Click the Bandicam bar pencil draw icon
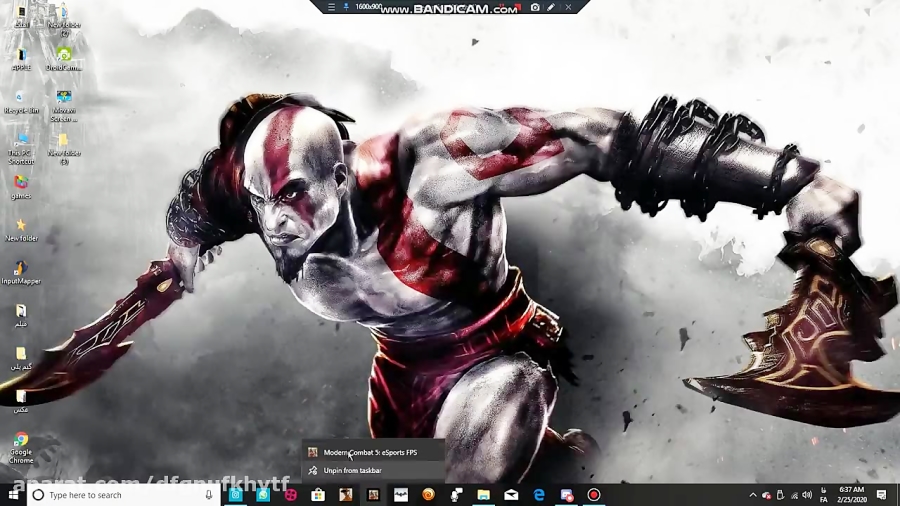This screenshot has height=506, width=900. 551,7
